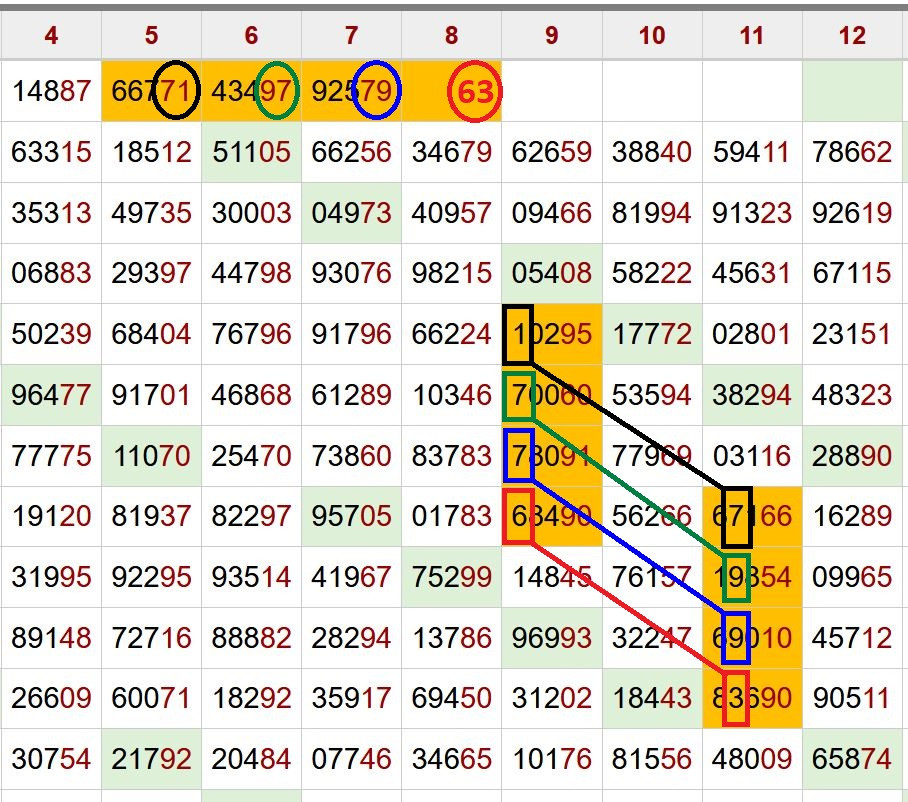Select column header 5

pyautogui.click(x=151, y=35)
